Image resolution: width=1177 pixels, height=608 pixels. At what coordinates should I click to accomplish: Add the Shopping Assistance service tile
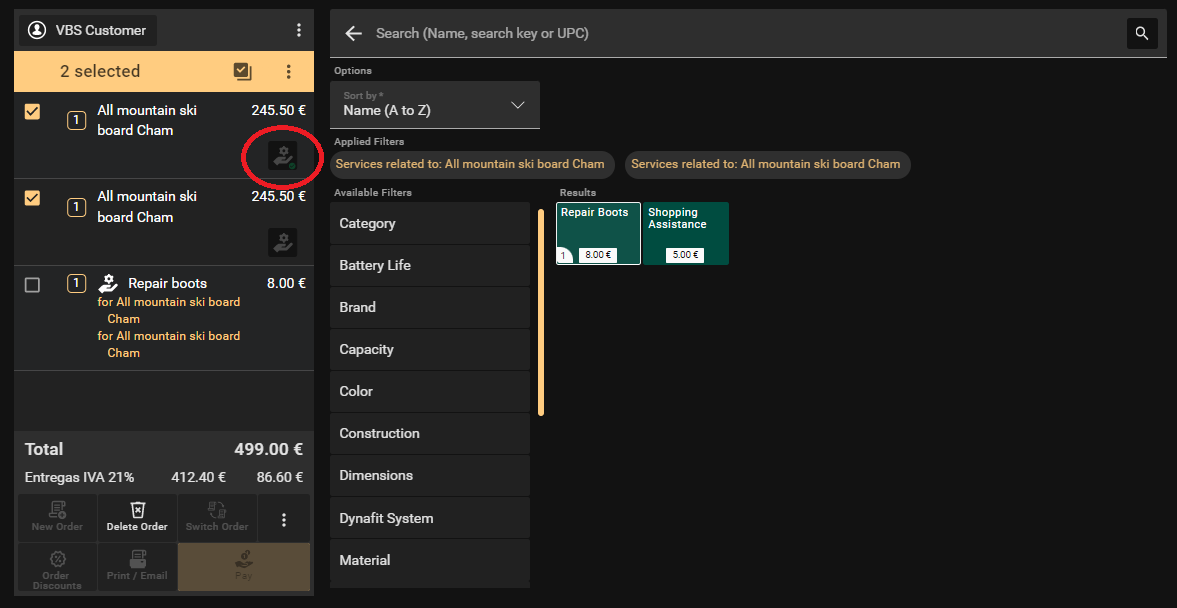click(685, 233)
